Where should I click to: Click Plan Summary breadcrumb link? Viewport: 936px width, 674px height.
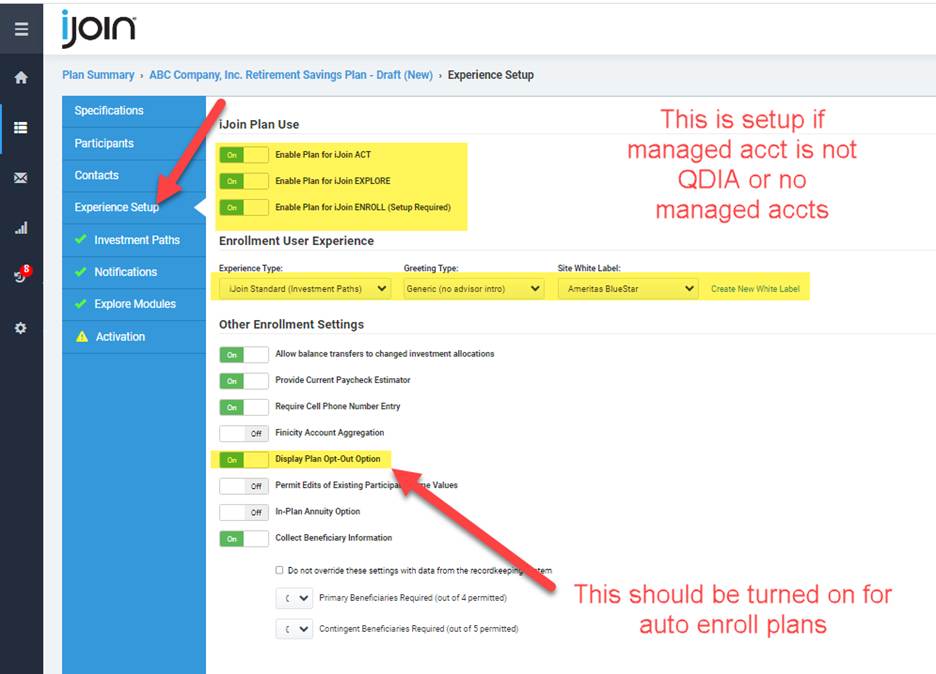click(x=98, y=75)
